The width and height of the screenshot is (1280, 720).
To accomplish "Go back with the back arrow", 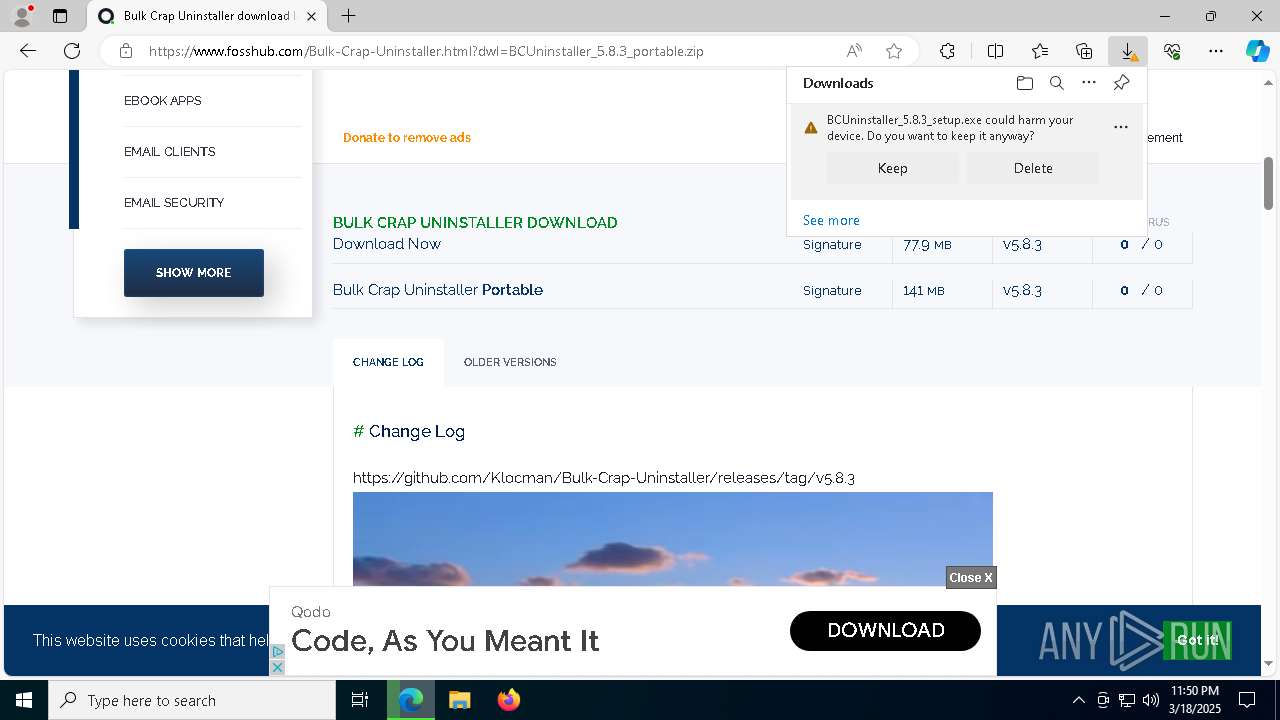I will 28,51.
